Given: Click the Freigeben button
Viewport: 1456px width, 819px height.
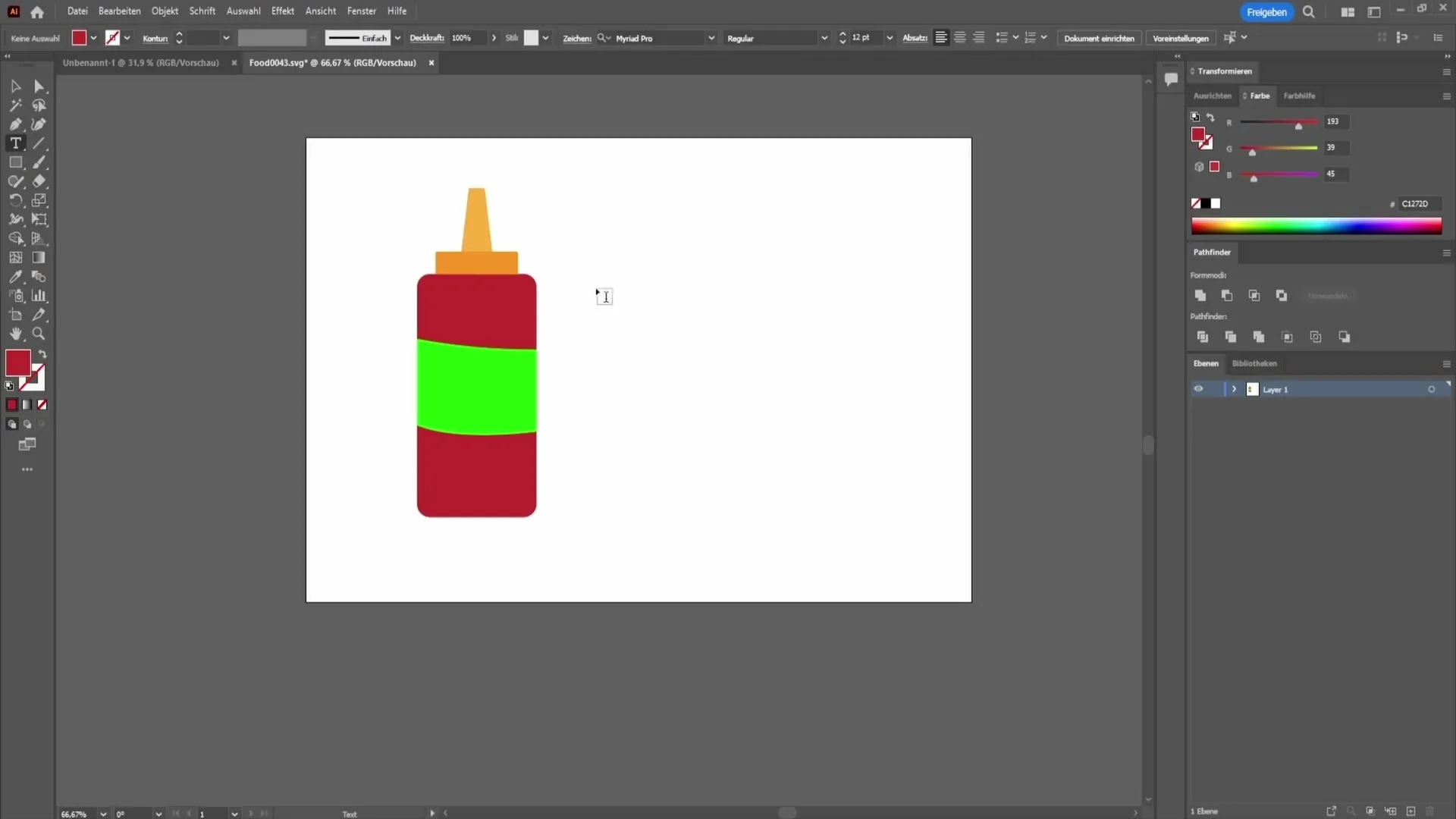Looking at the screenshot, I should [1266, 12].
